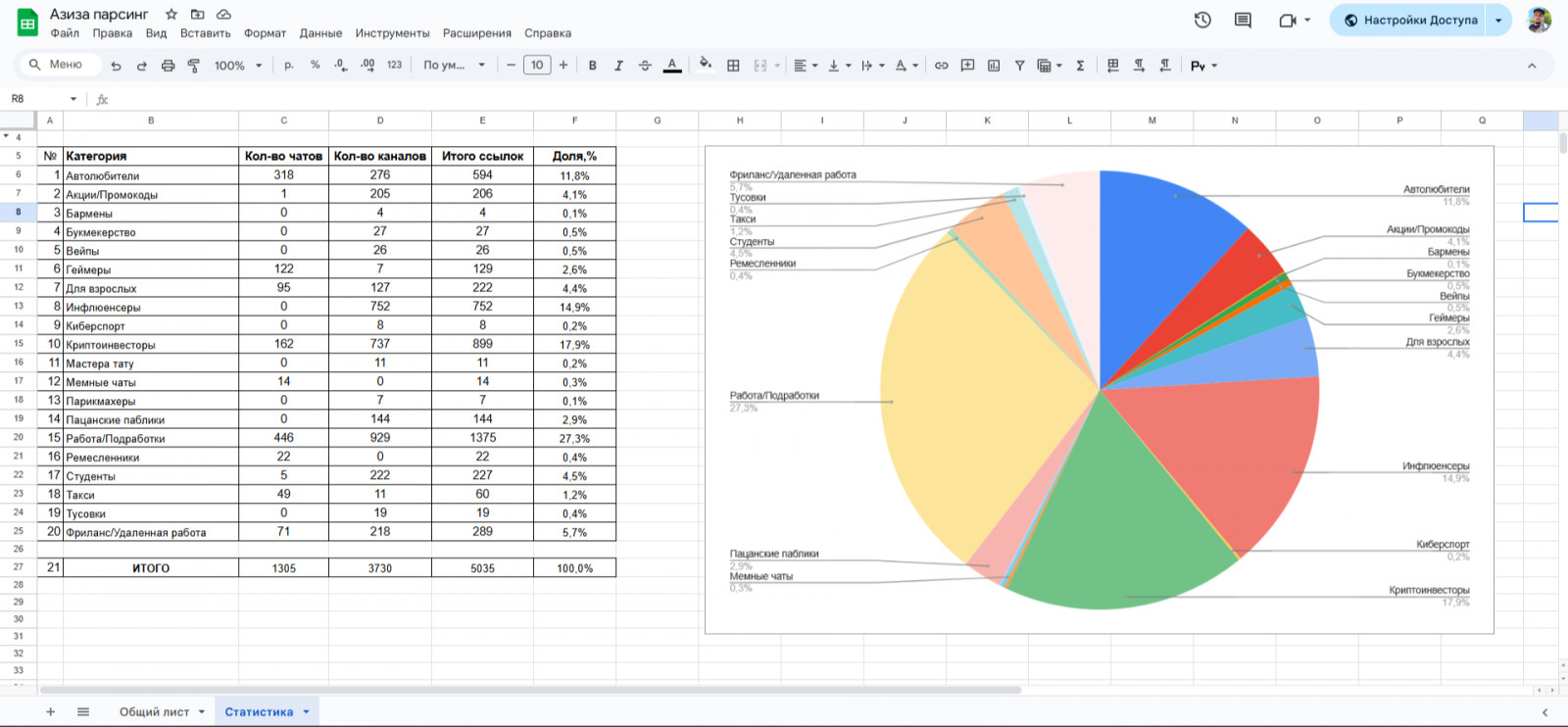Click the font size field
The width and height of the screenshot is (1568, 727).
(537, 66)
